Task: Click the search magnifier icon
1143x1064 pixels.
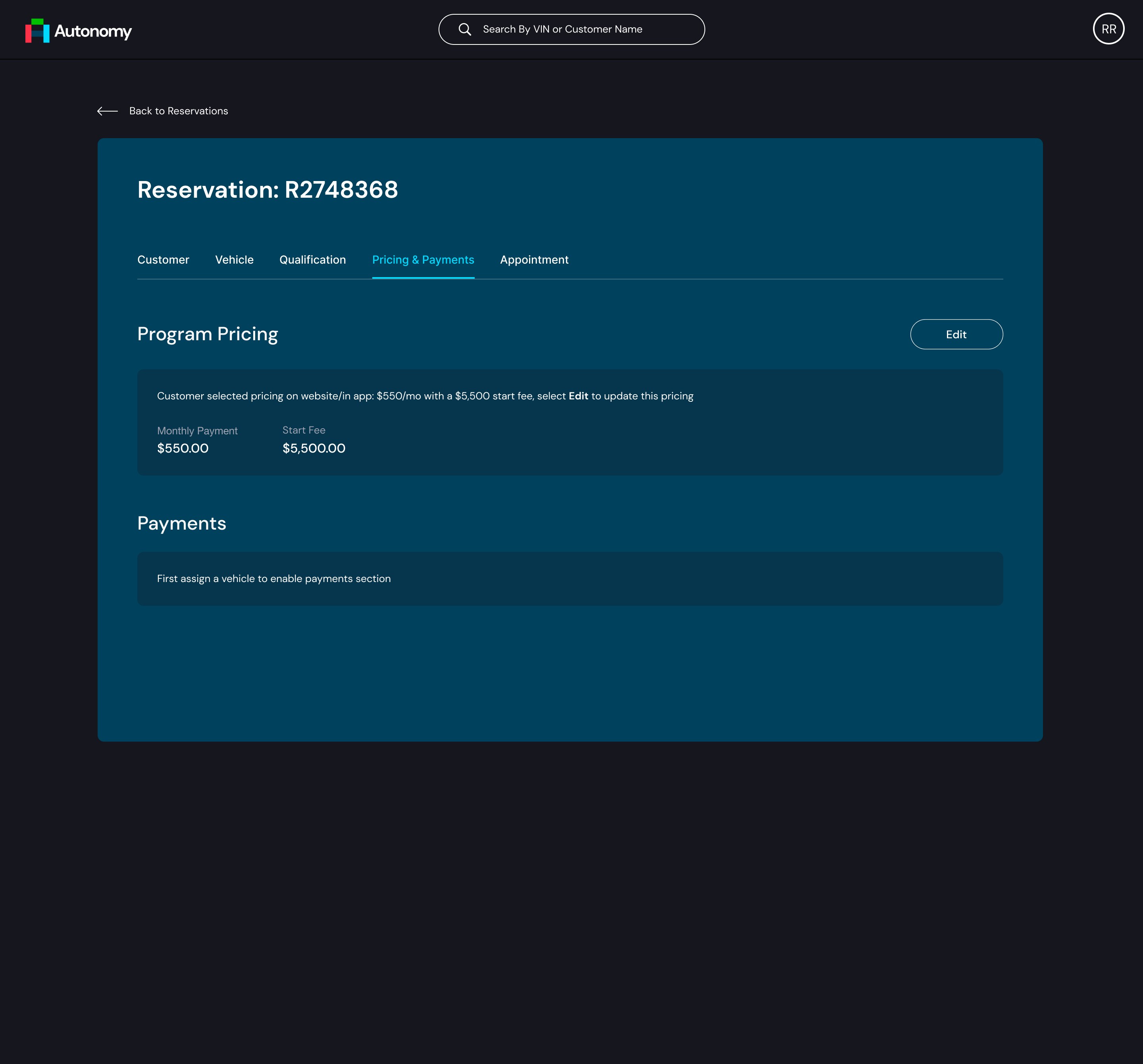Action: [x=465, y=29]
